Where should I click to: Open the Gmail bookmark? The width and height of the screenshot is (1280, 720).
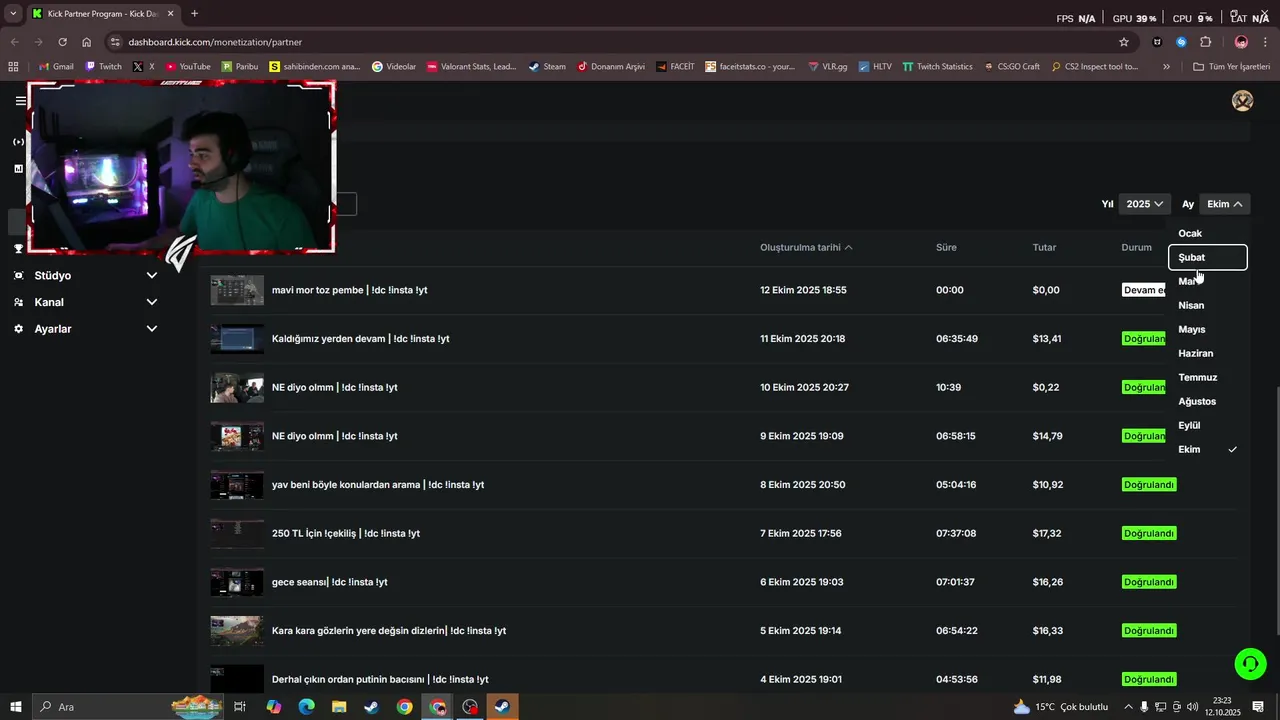click(55, 67)
